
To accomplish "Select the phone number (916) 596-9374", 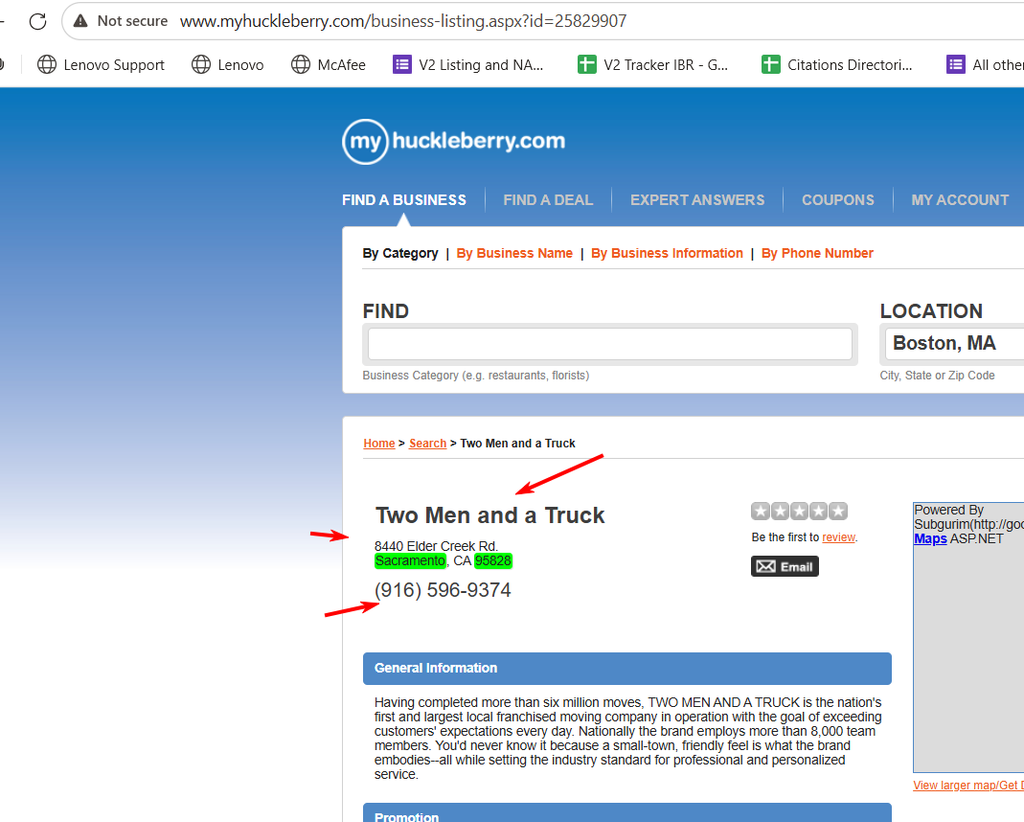I will tap(443, 590).
